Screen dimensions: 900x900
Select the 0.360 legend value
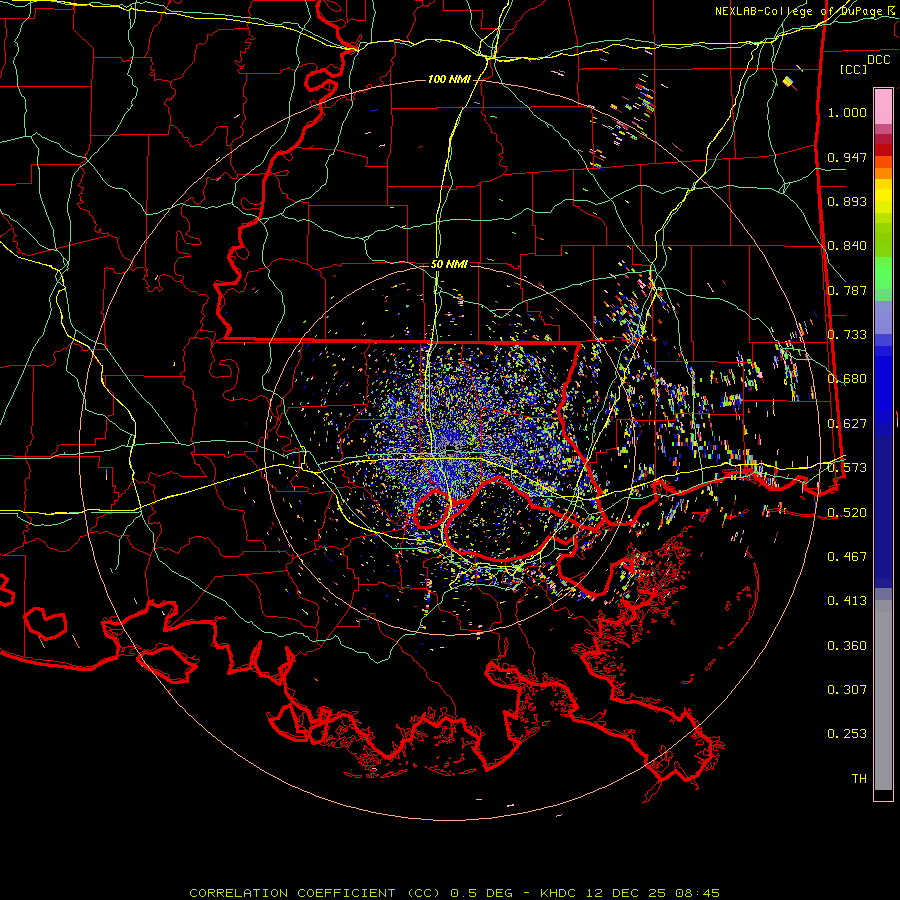click(x=847, y=646)
